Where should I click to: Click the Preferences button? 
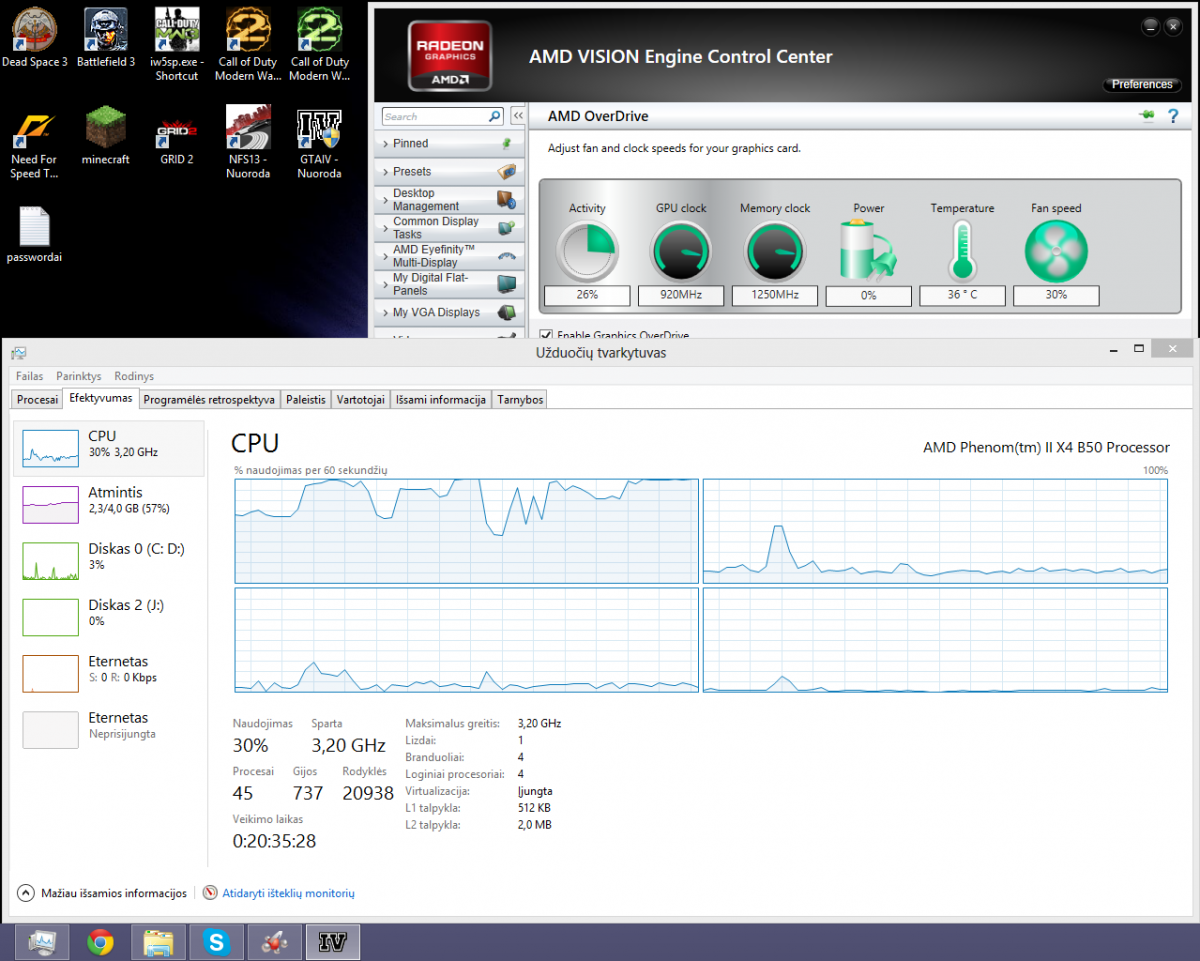coord(1142,85)
